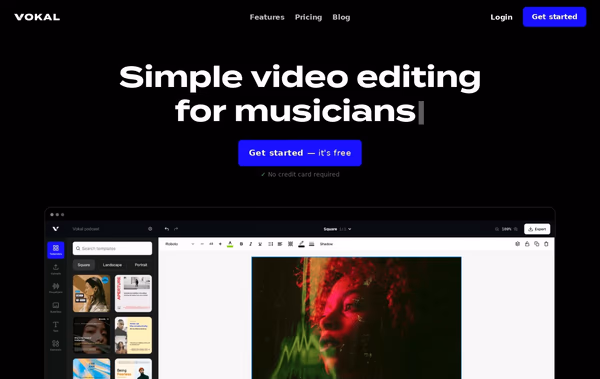This screenshot has height=379, width=600.
Task: Select the Square template tab
Action: 84,265
